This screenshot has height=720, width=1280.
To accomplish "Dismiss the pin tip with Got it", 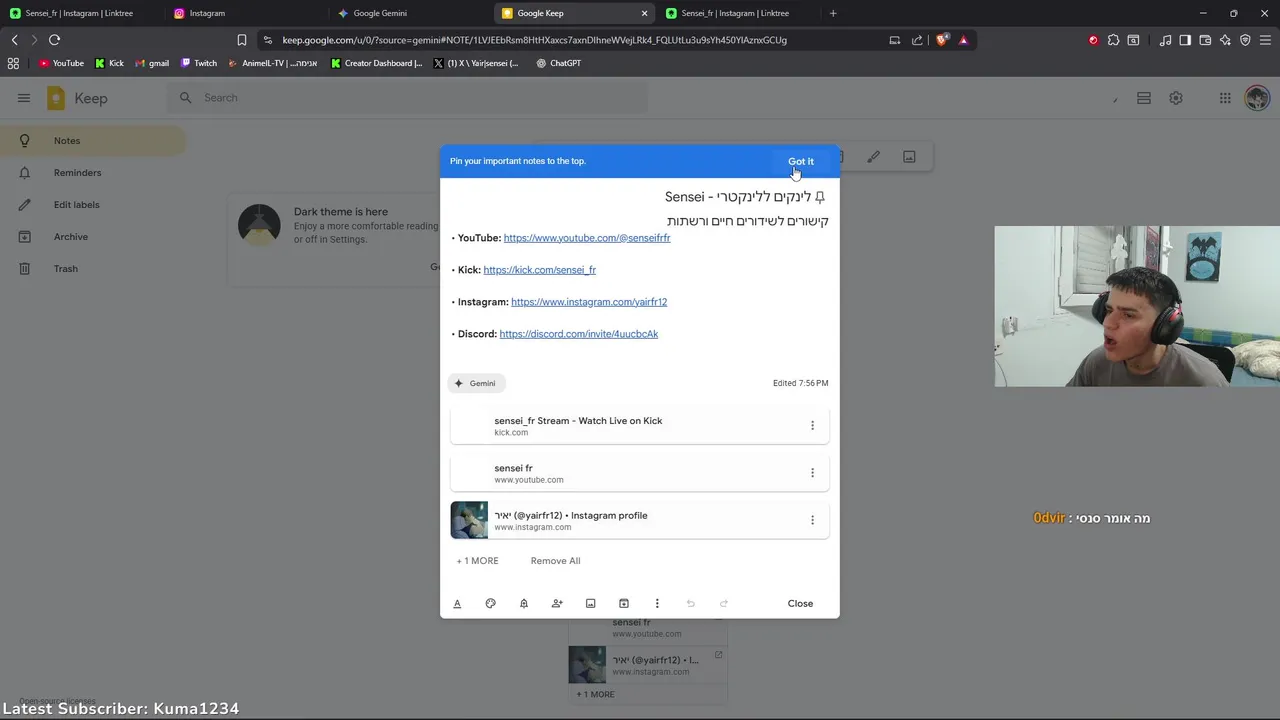I will click(801, 161).
